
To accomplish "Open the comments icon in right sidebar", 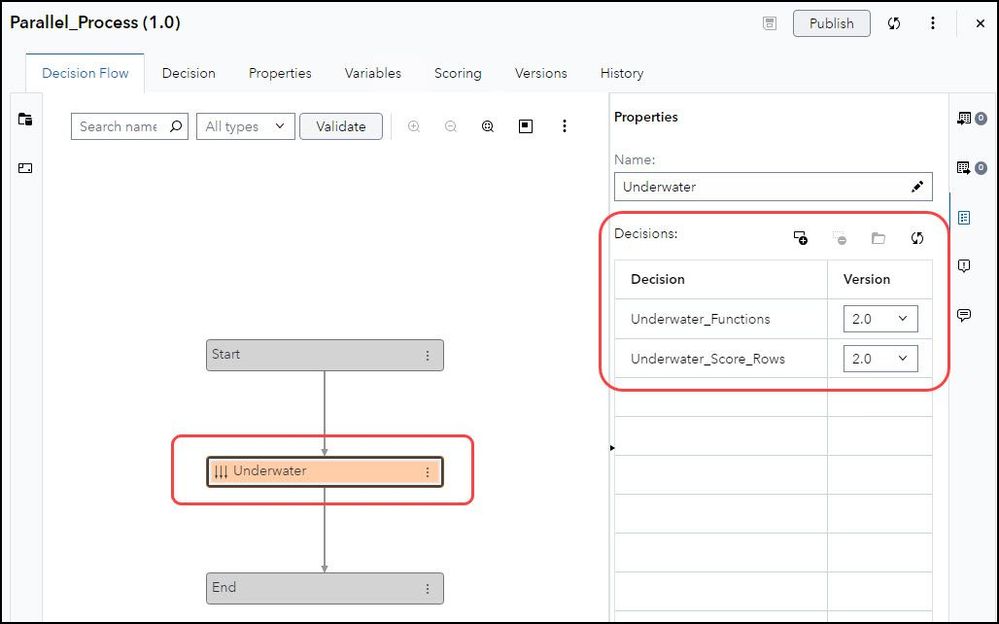I will coord(964,315).
